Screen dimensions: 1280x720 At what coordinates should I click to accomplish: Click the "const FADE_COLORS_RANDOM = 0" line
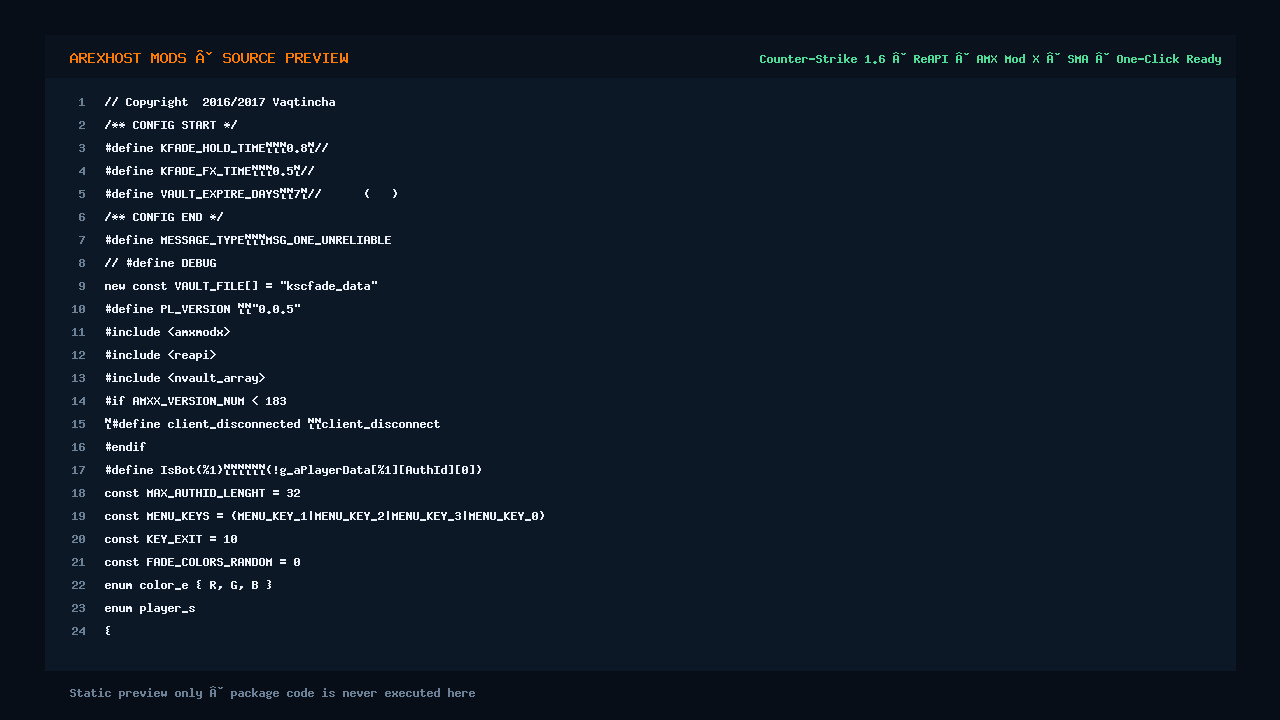coord(202,562)
